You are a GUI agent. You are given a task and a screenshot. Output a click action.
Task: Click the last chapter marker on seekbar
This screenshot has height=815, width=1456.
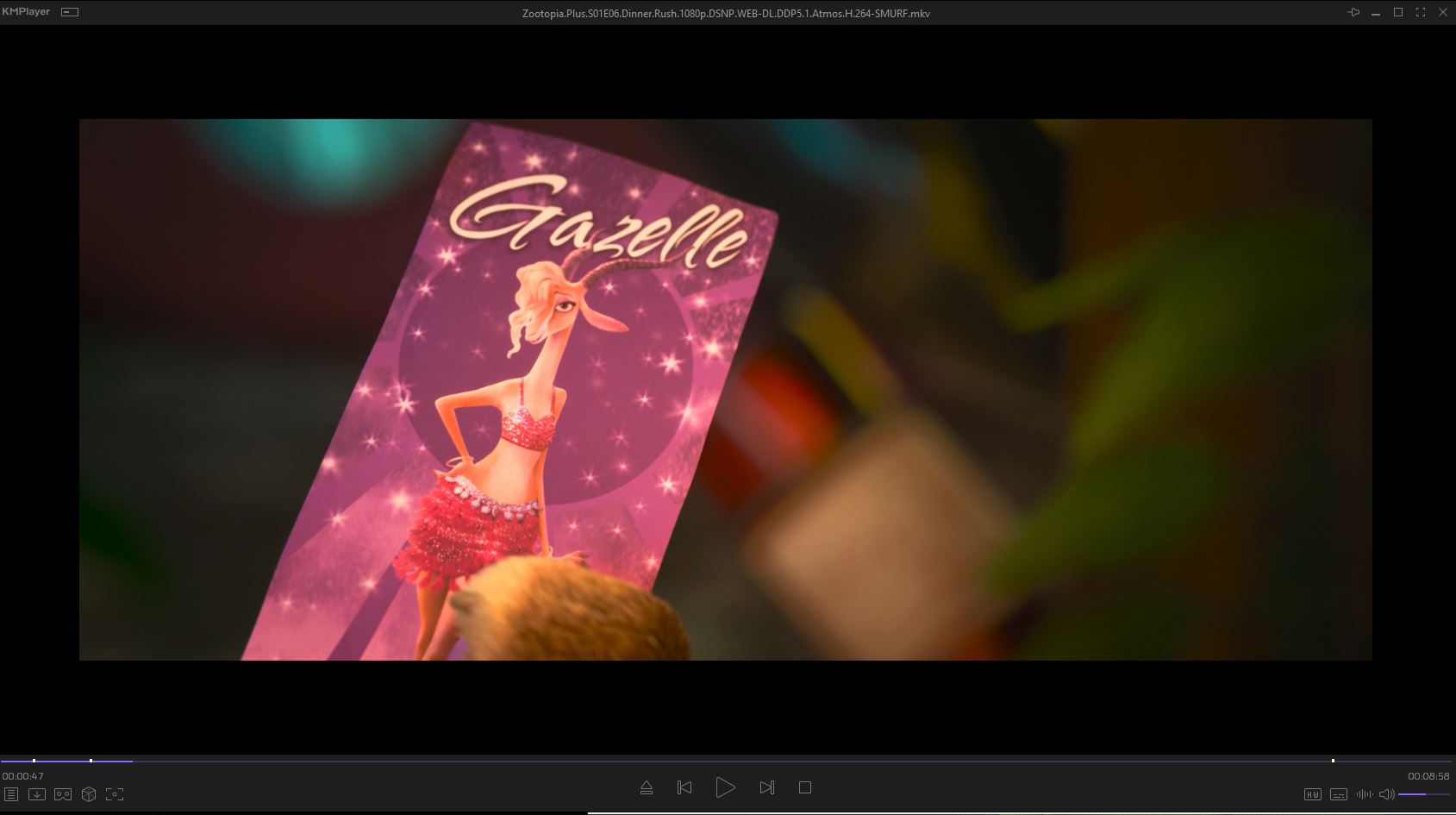(x=1333, y=761)
